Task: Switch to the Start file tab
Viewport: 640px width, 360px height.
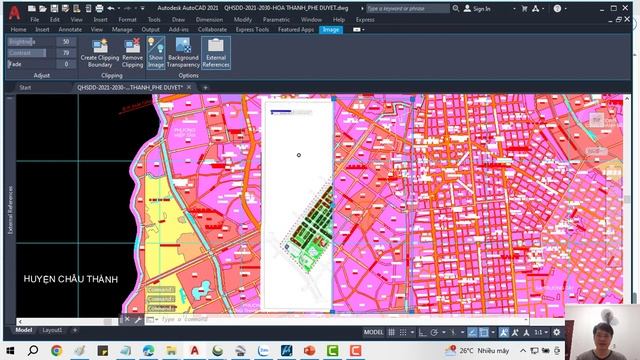Action: [x=25, y=87]
